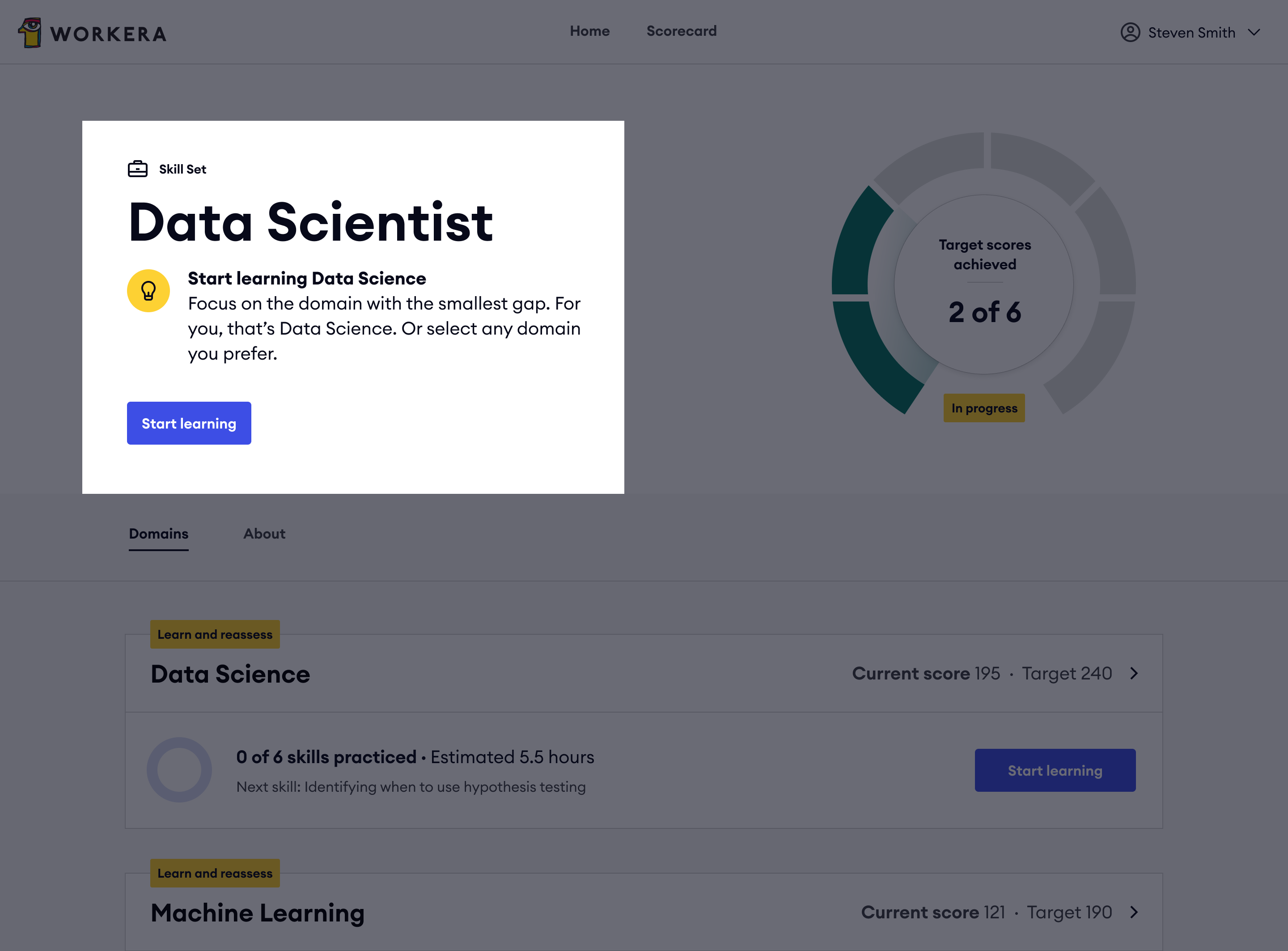Click the Data Science domain title
Image resolution: width=1288 pixels, height=951 pixels.
pos(230,674)
